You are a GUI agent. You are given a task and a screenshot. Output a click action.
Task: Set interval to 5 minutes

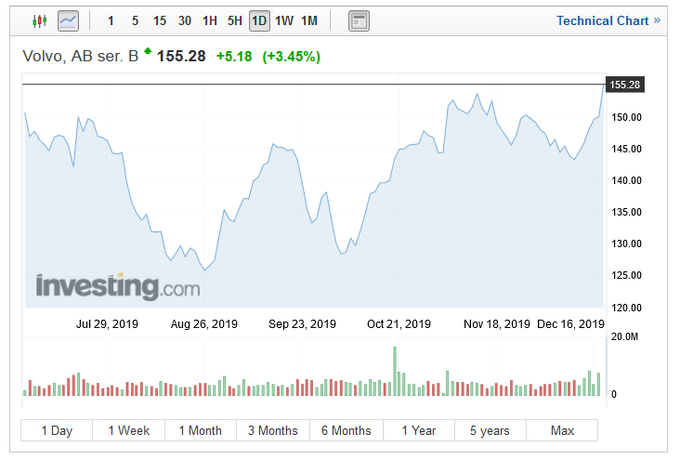[x=135, y=21]
